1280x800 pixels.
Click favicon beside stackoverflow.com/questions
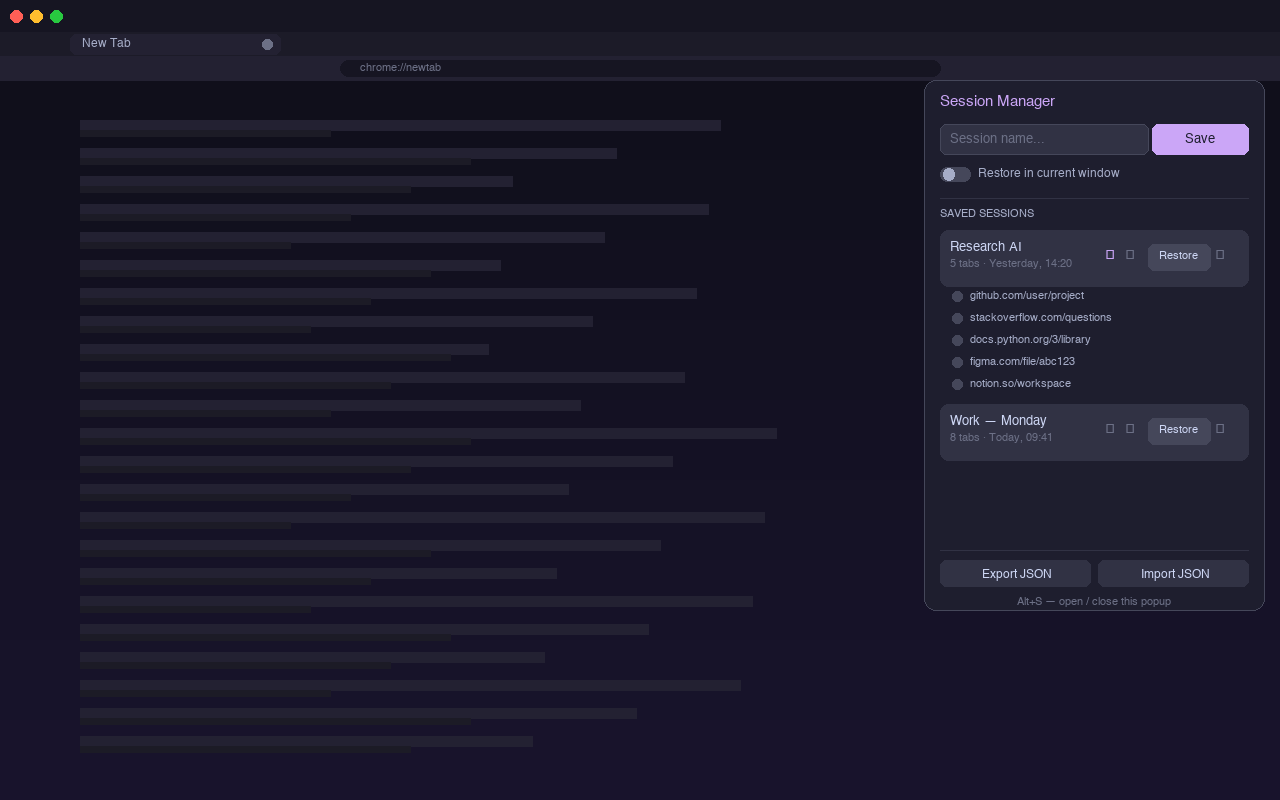[x=957, y=319]
